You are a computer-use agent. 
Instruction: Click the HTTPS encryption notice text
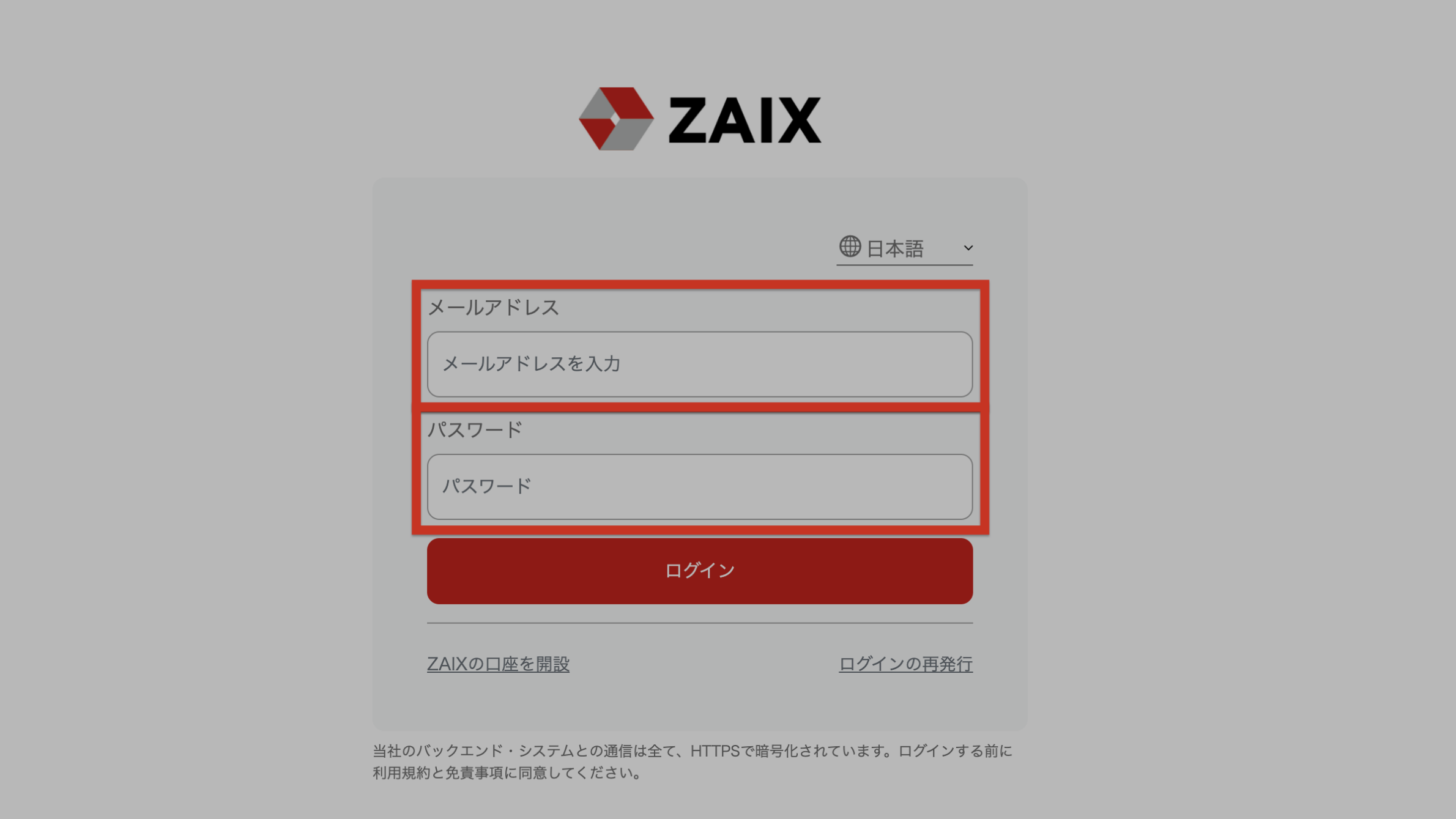pos(693,750)
